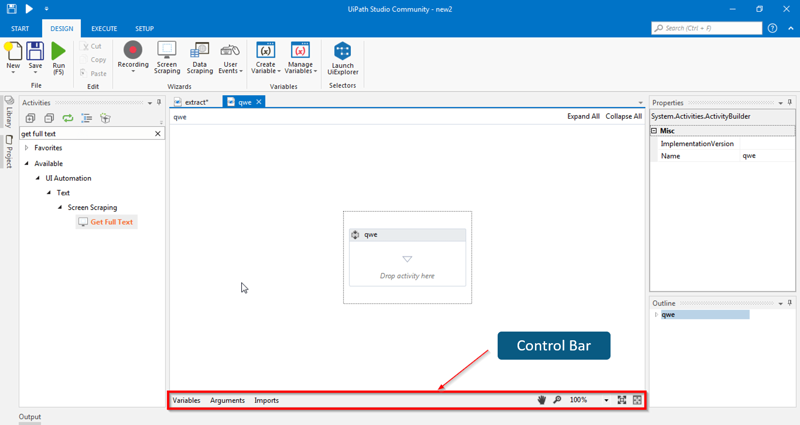Run the workflow with Run (F5)
Screen dimensions: 800x425
coord(59,59)
